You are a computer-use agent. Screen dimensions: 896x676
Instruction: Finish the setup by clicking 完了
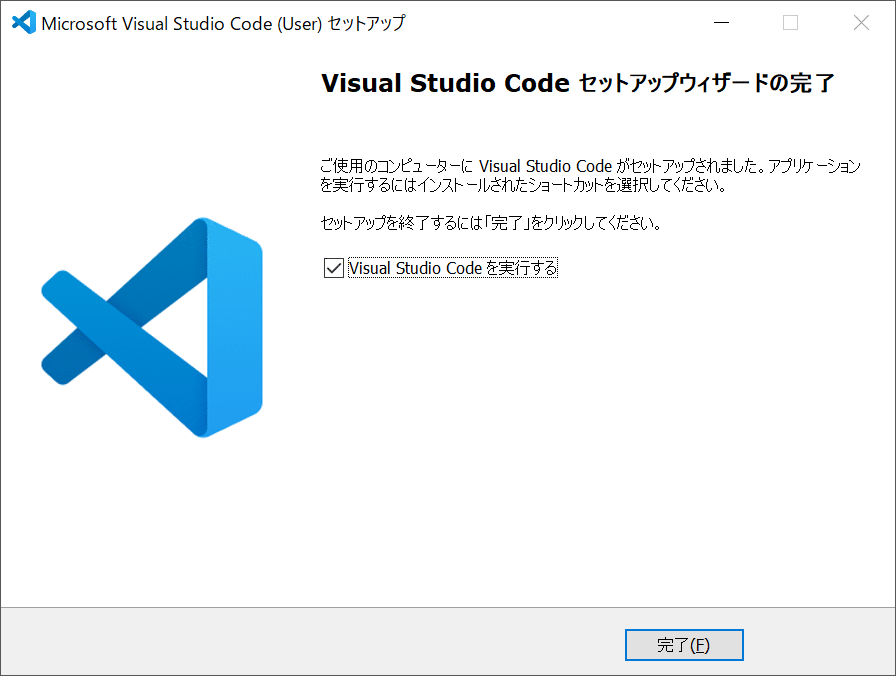(x=684, y=645)
